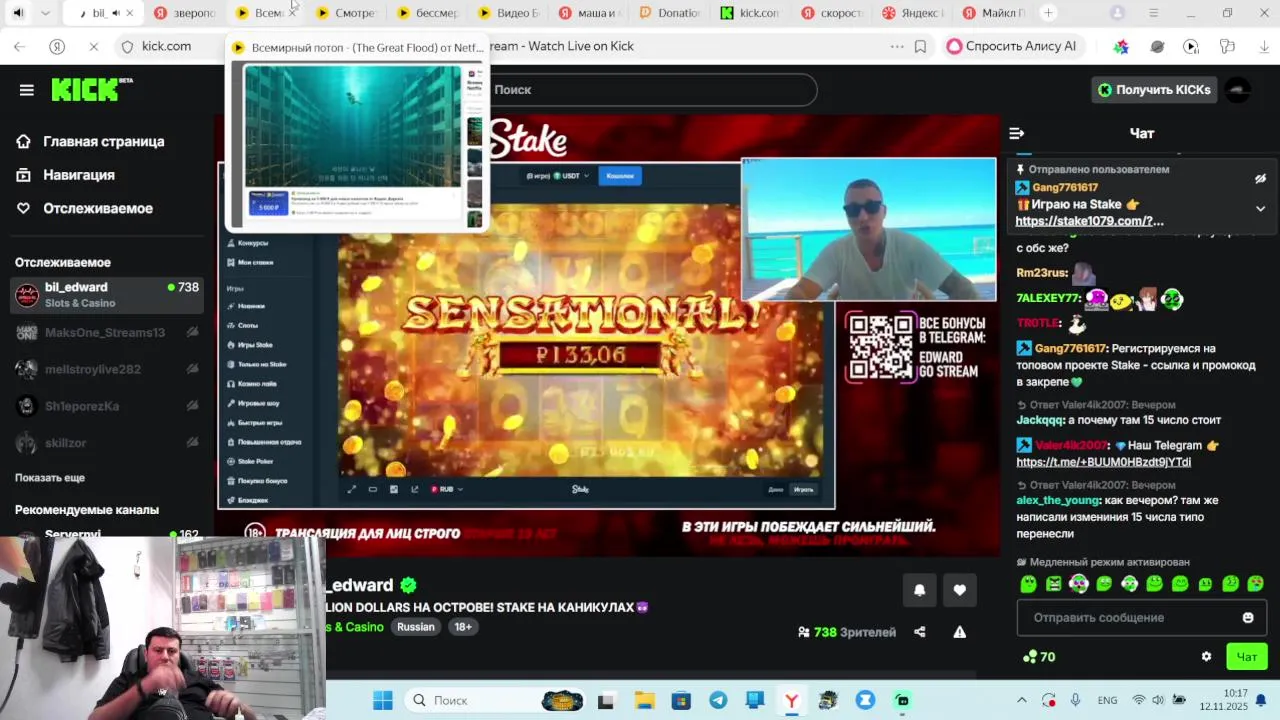Toggle stream notification bell
The width and height of the screenshot is (1280, 720).
tap(920, 590)
